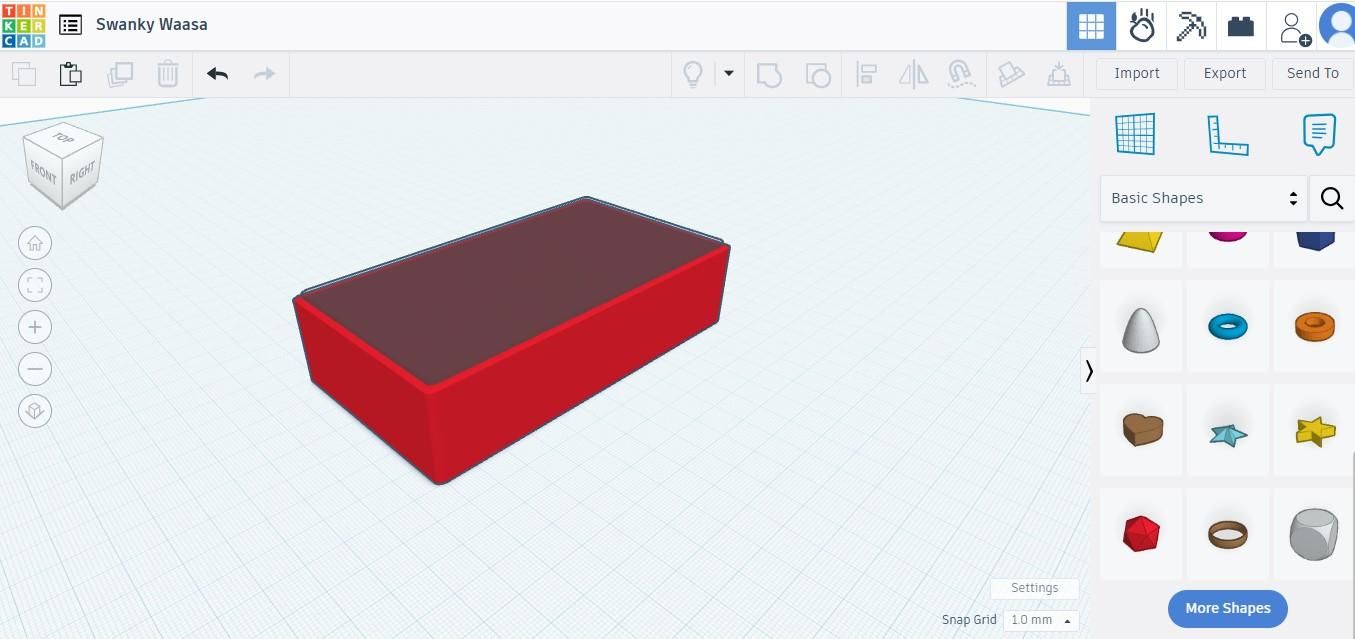The image size is (1355, 639).
Task: Zoom in with the plus button
Action: pyautogui.click(x=35, y=327)
